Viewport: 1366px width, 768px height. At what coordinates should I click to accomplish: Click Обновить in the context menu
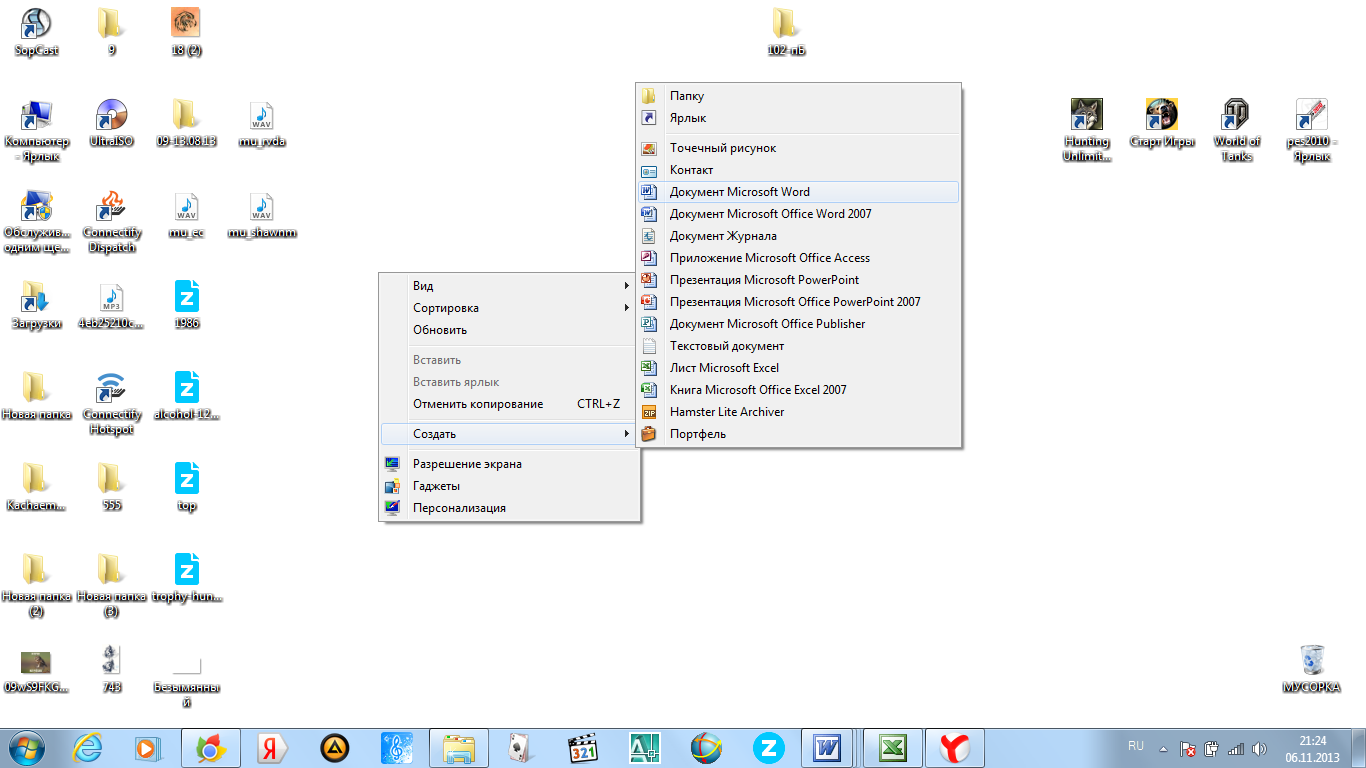click(x=440, y=330)
